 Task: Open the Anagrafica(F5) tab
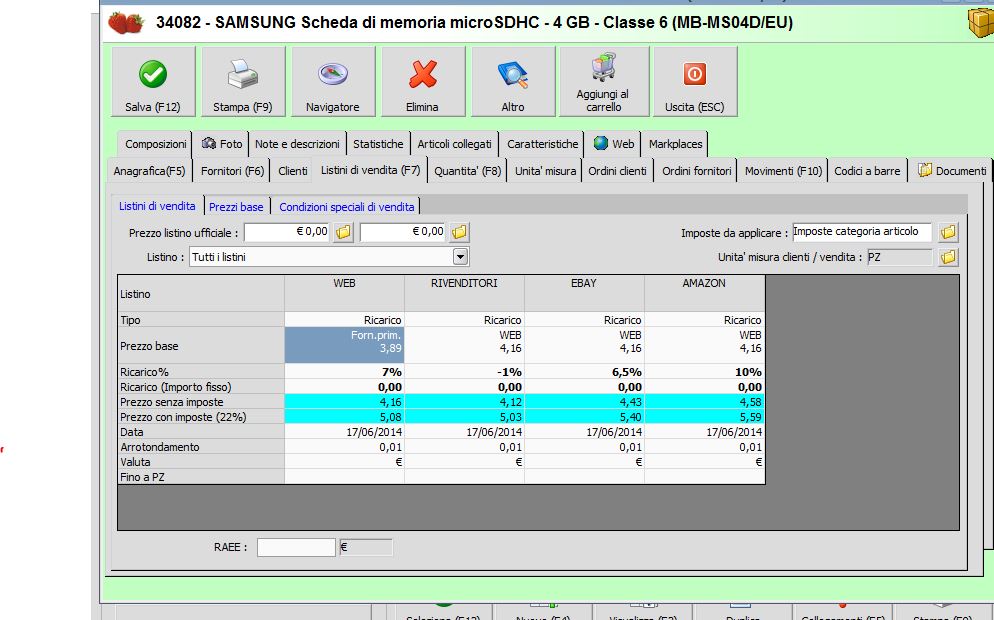click(149, 171)
